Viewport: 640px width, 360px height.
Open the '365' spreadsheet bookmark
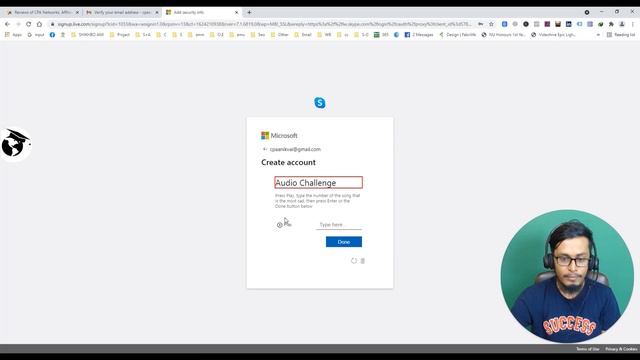pyautogui.click(x=381, y=35)
